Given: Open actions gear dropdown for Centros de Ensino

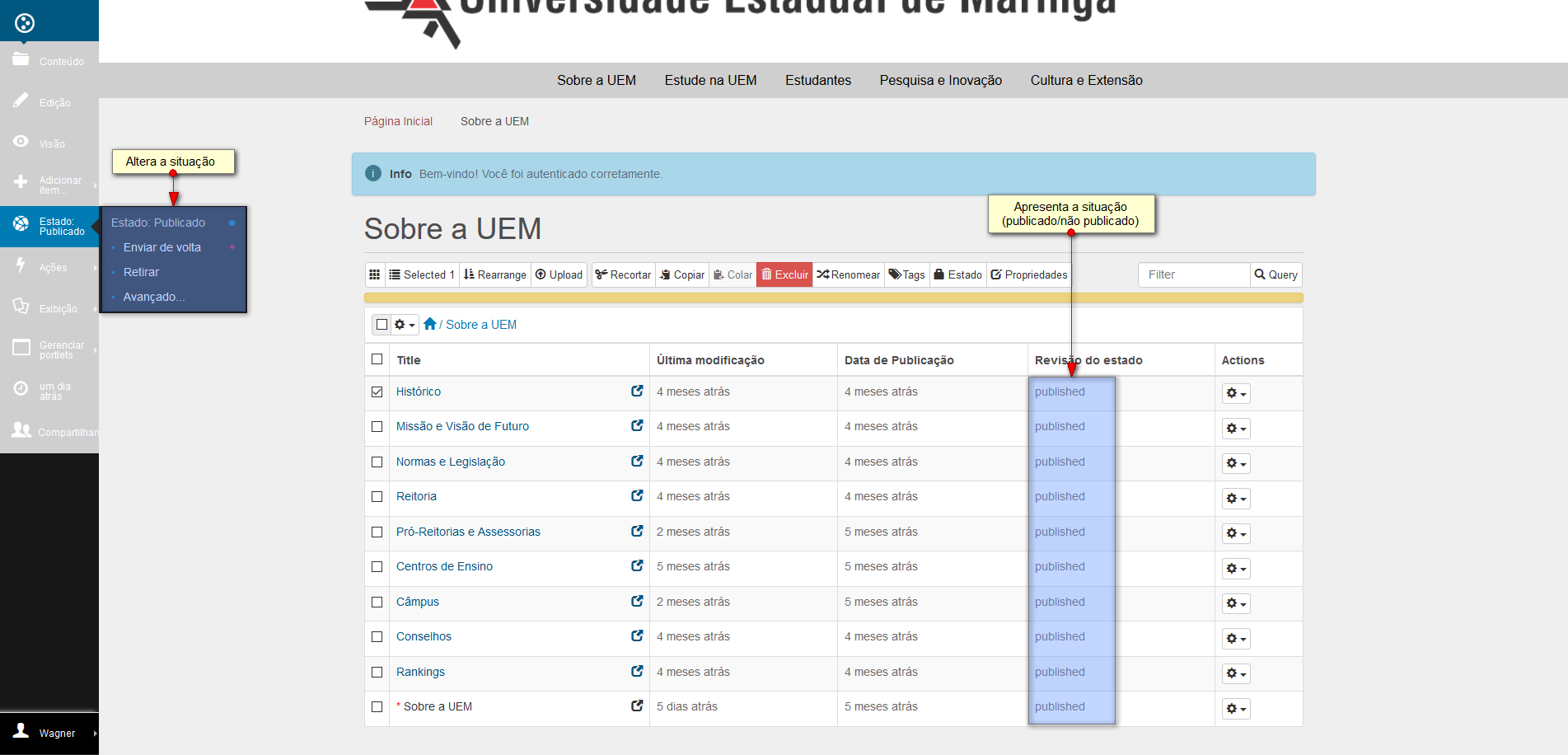Looking at the screenshot, I should pyautogui.click(x=1236, y=569).
